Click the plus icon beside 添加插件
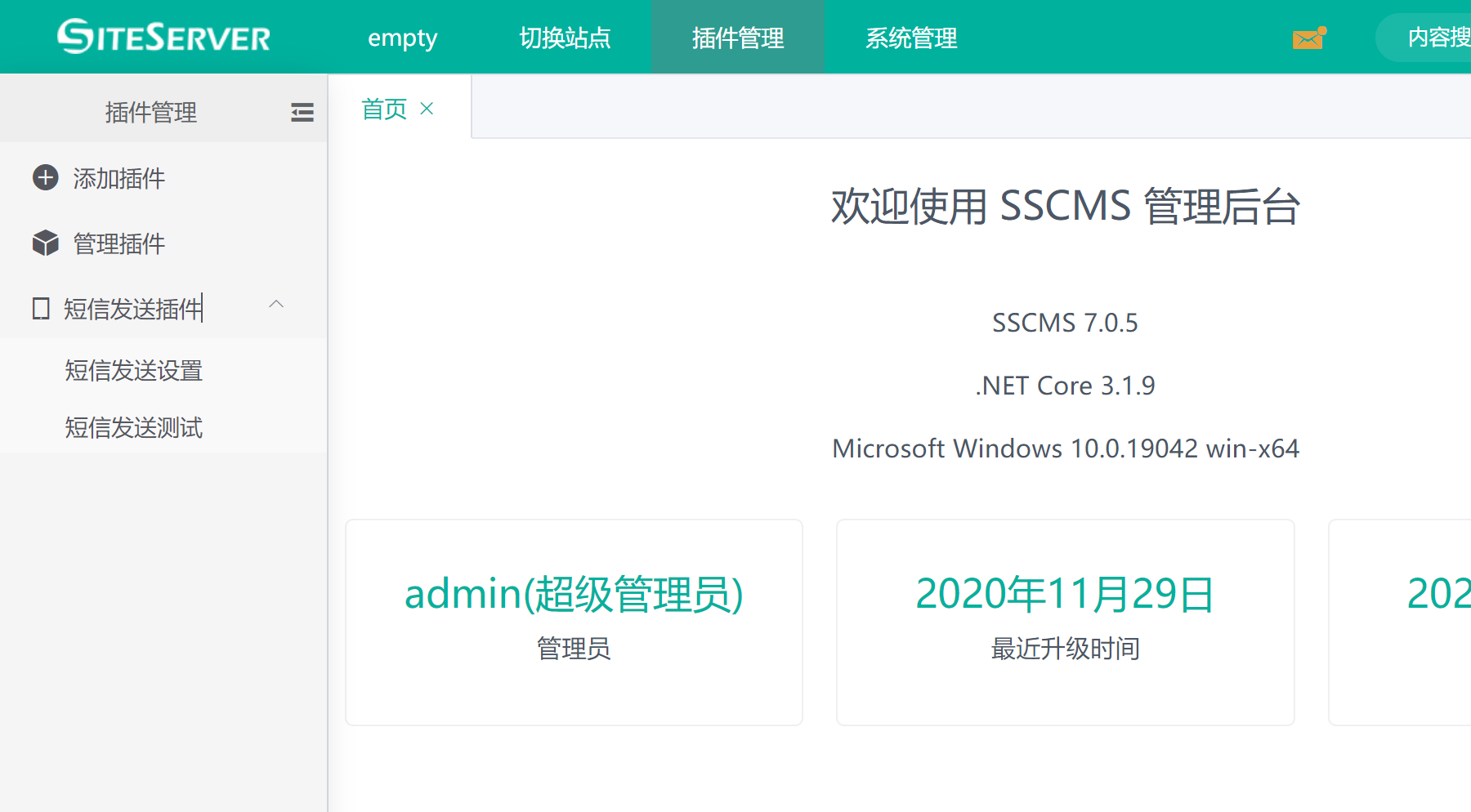Image resolution: width=1471 pixels, height=812 pixels. point(45,178)
